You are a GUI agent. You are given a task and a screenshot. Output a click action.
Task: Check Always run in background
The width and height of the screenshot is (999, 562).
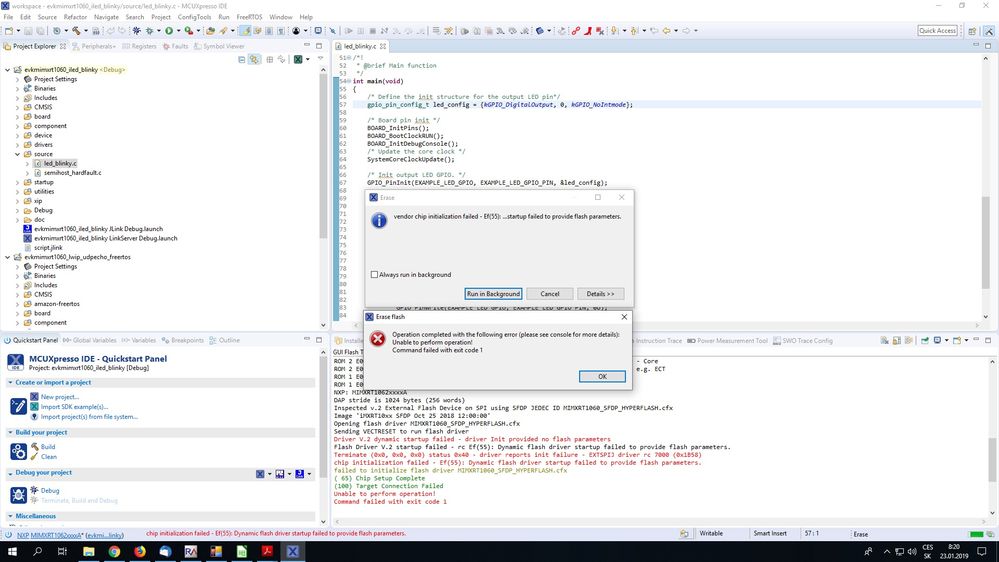tap(374, 275)
